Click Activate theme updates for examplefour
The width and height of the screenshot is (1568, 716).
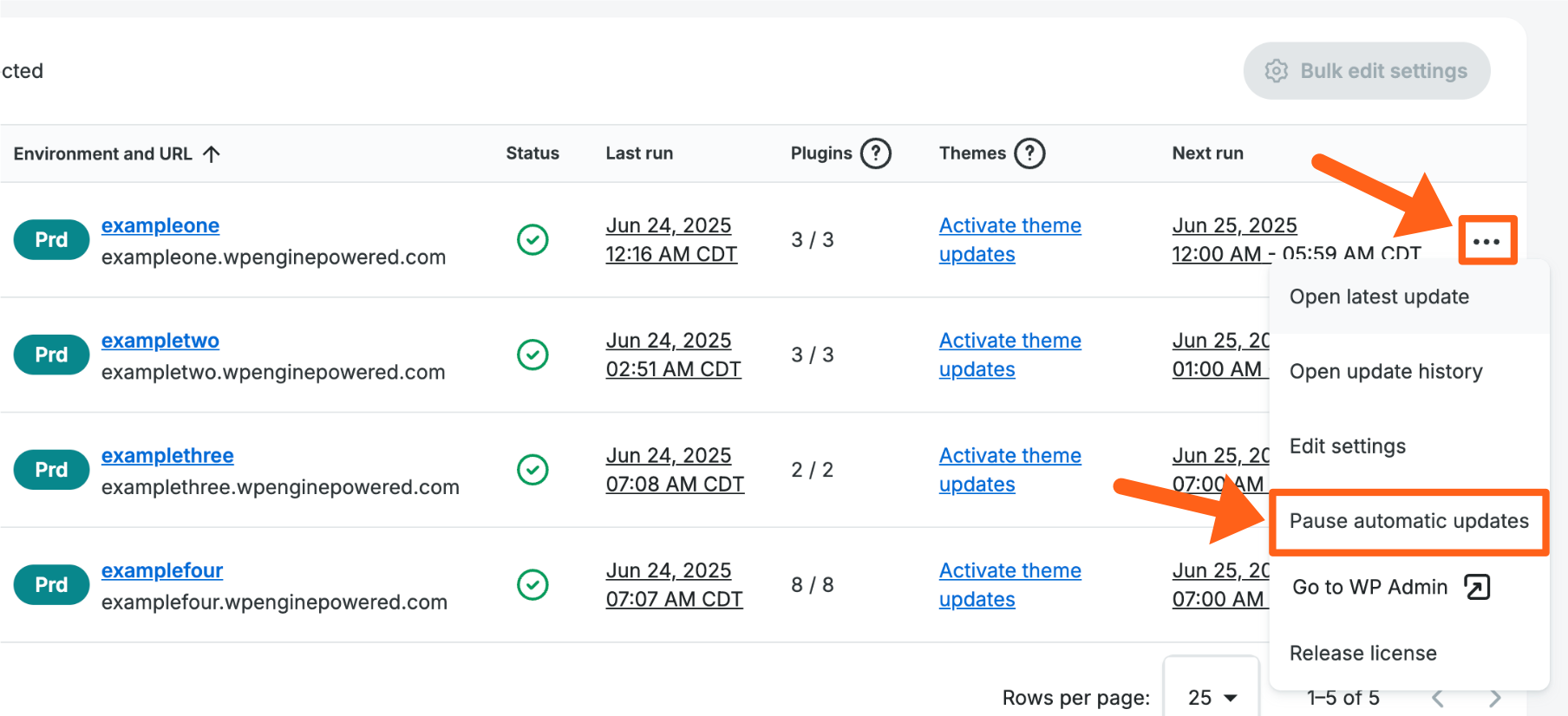click(x=1009, y=585)
